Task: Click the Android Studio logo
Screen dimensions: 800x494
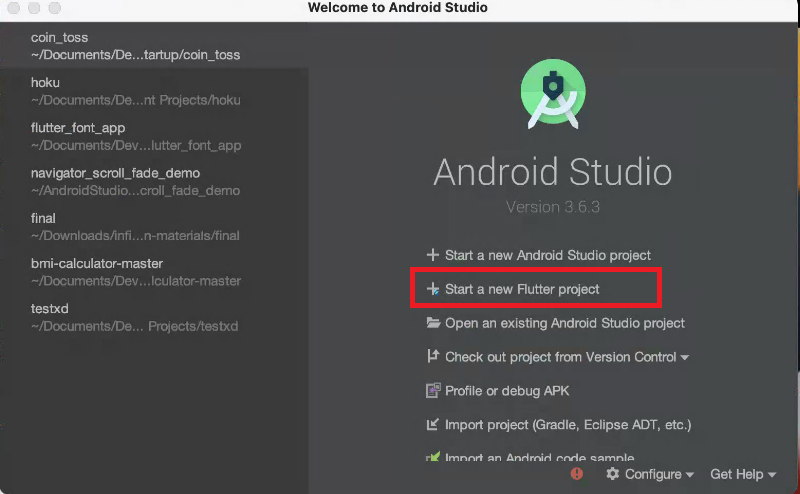Action: pos(553,94)
